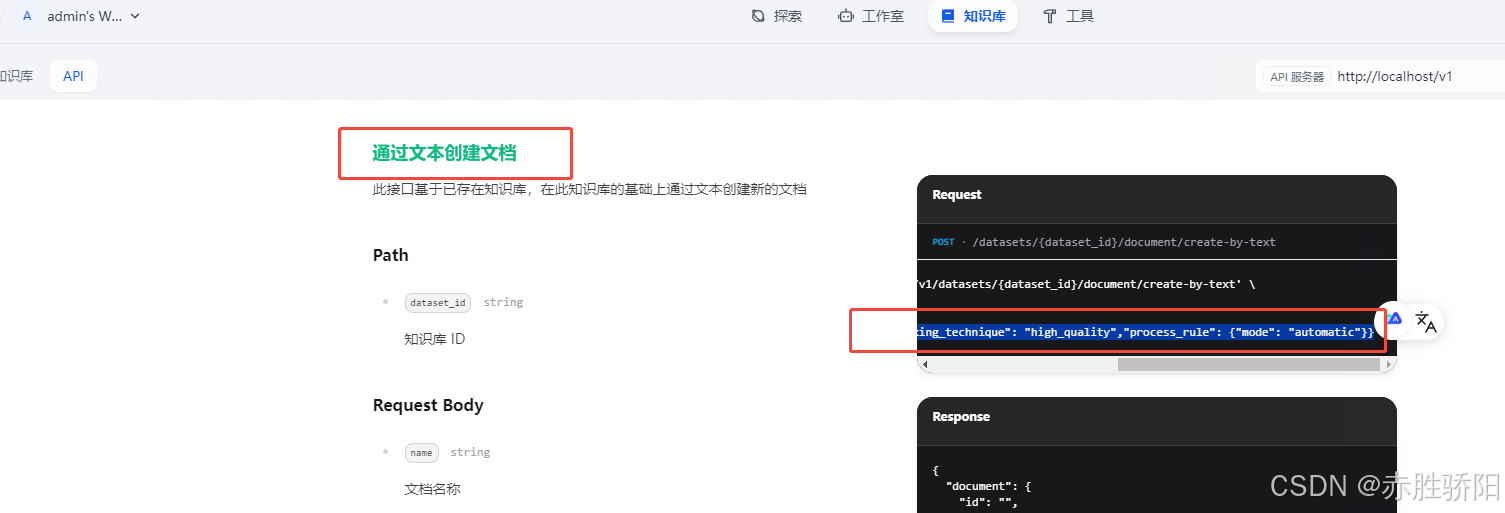
Task: Go to the 探索 navigation tab
Action: 777,16
